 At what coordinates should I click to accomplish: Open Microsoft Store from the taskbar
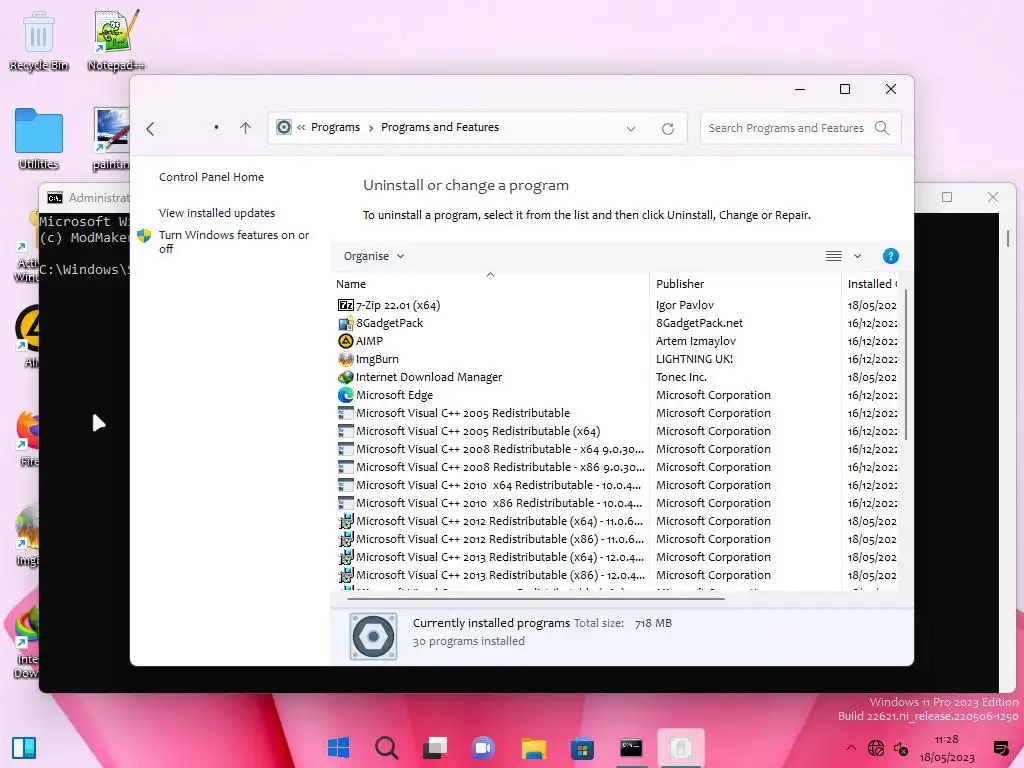[582, 748]
